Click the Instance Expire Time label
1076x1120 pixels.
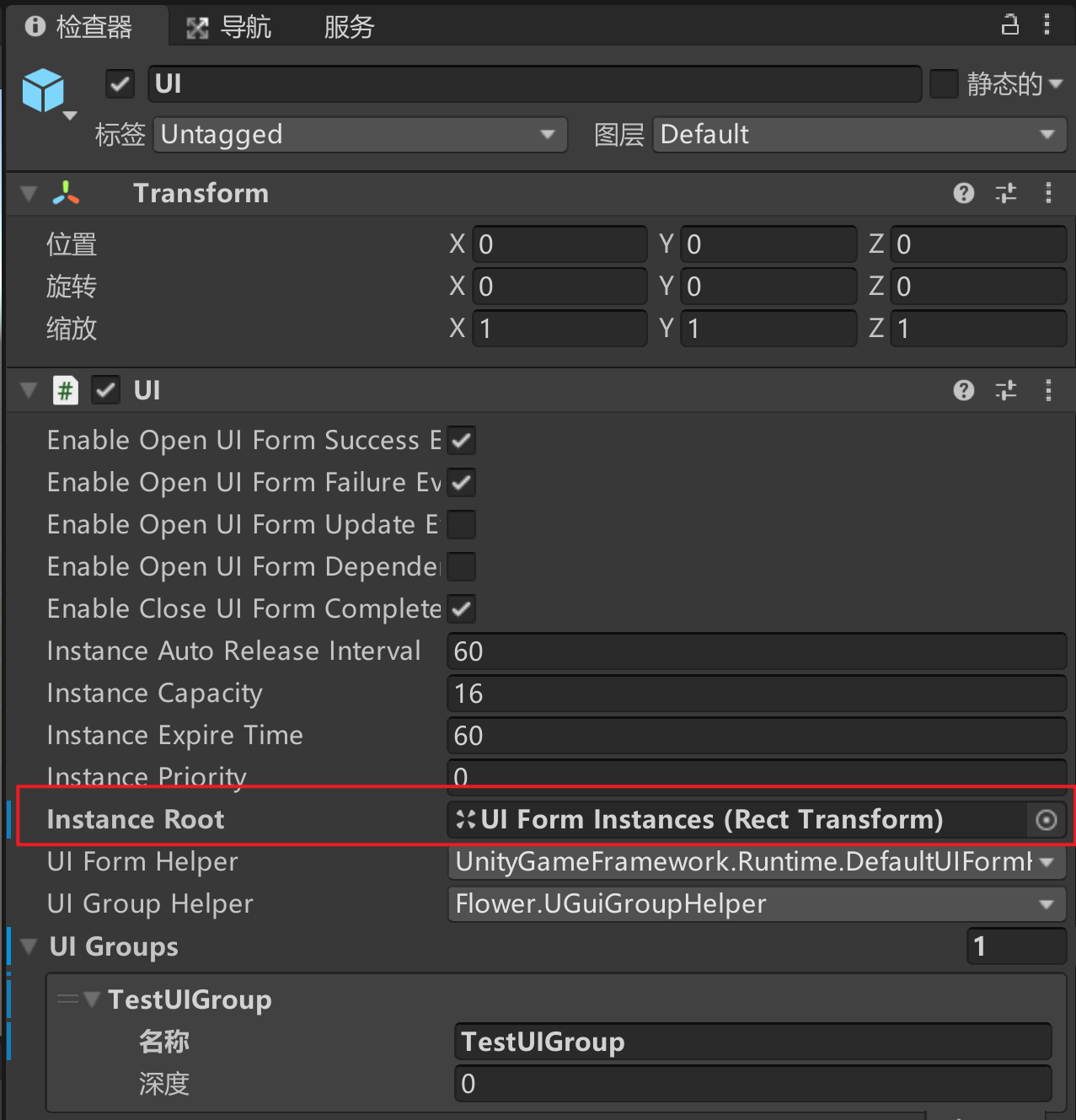[175, 736]
